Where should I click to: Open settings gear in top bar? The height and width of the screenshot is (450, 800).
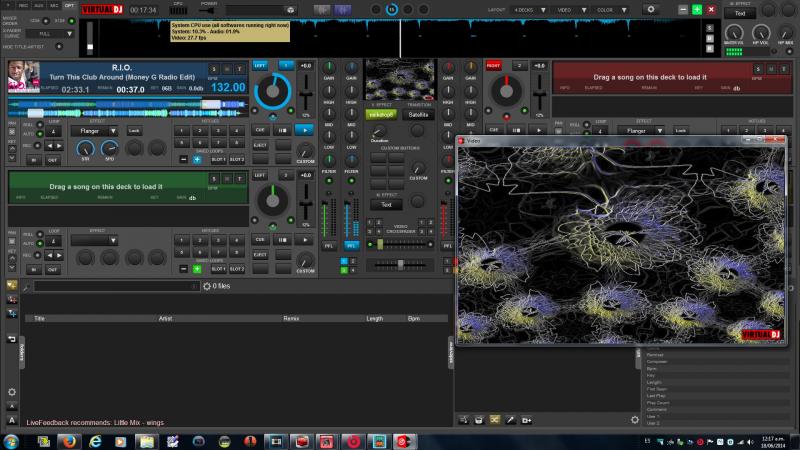[x=651, y=10]
